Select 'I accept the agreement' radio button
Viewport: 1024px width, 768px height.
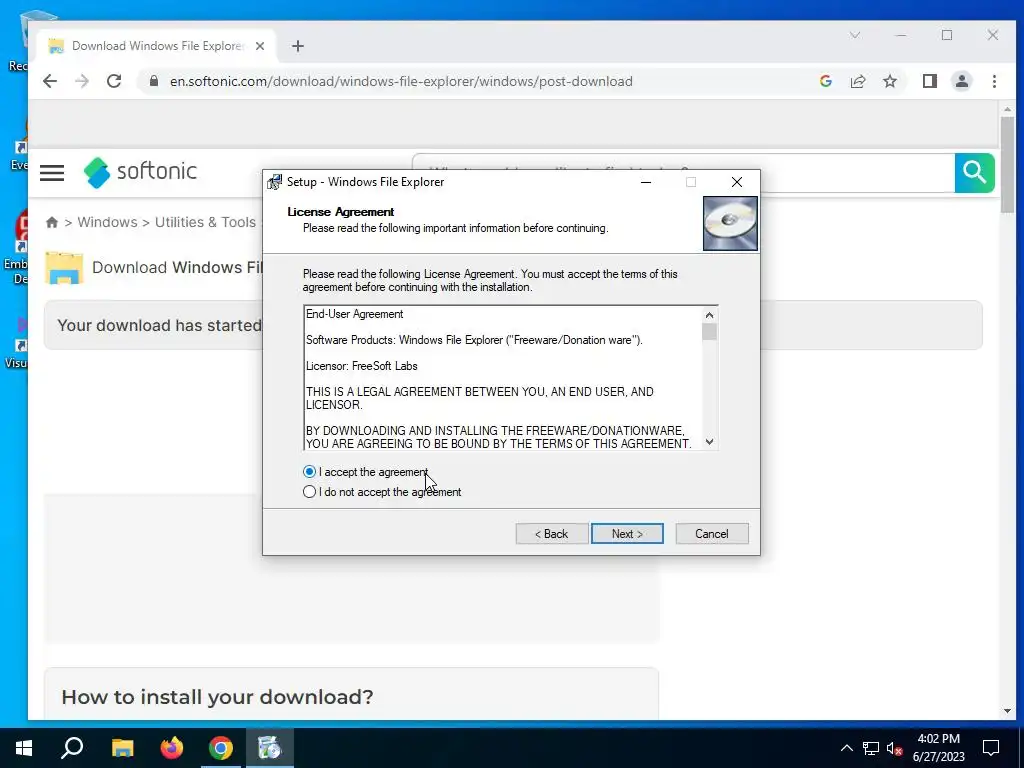[310, 472]
